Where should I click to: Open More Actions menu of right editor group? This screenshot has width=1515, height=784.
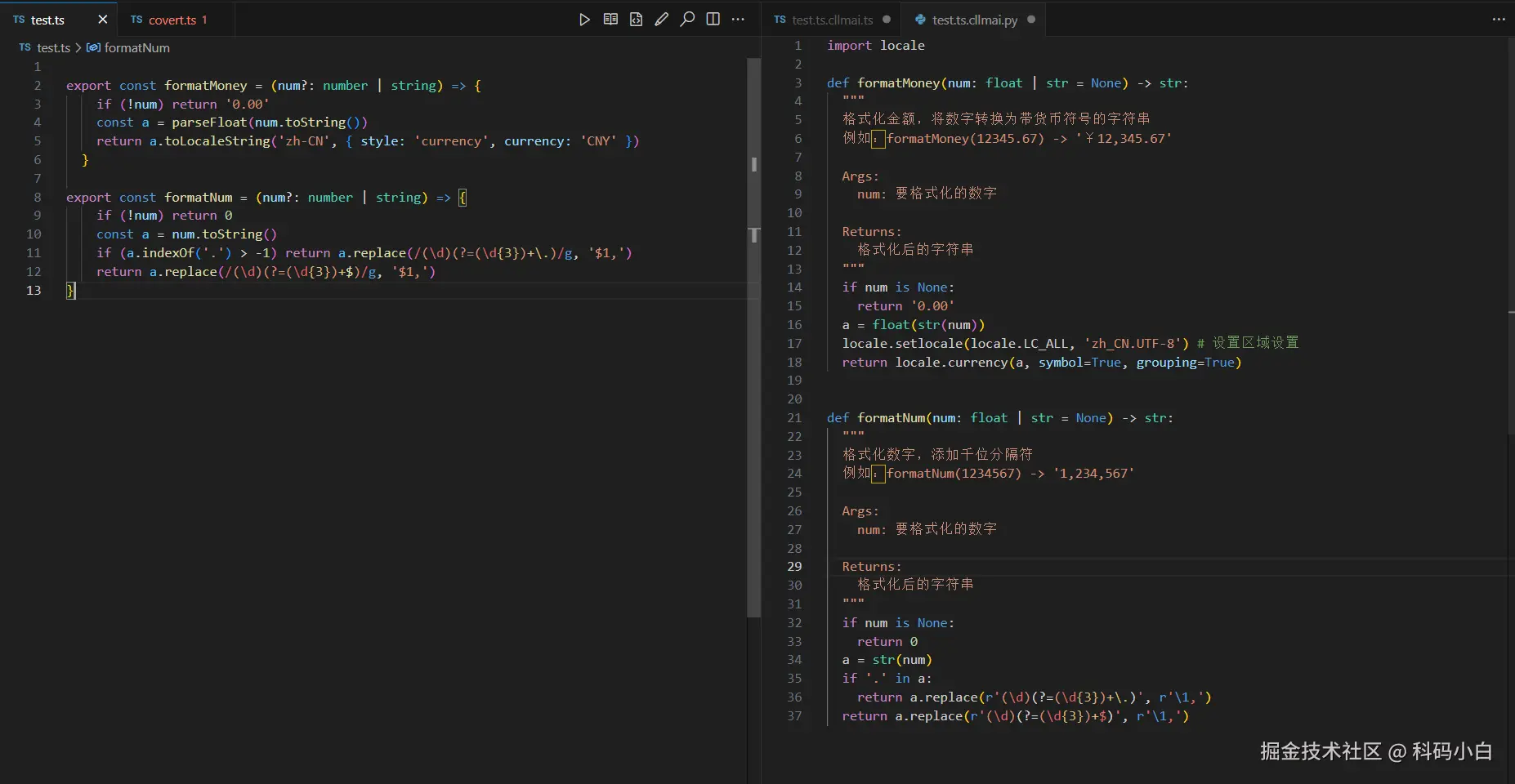click(1499, 20)
